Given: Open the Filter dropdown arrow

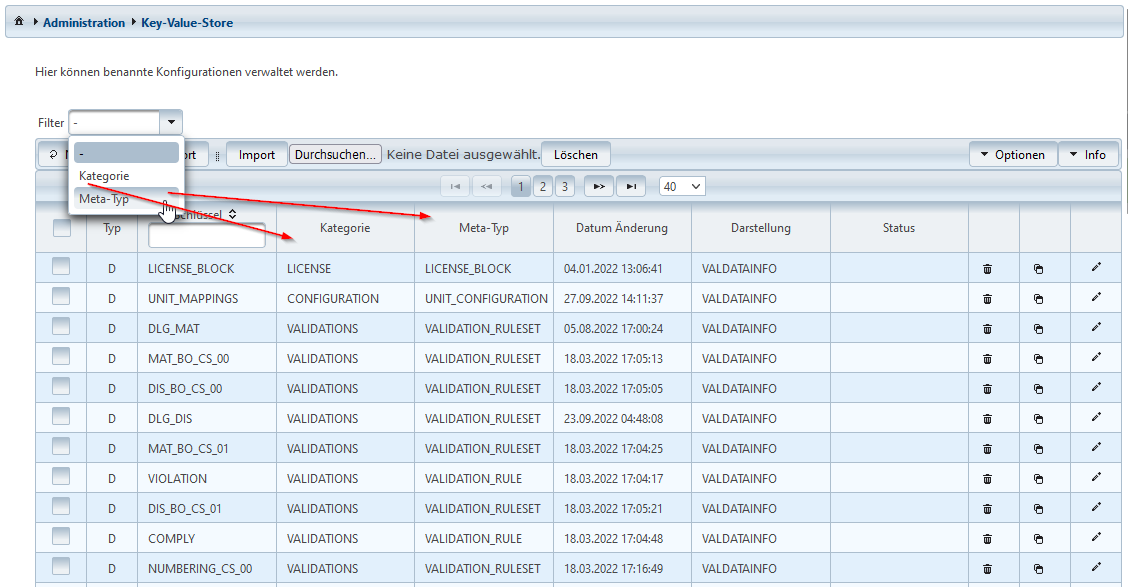Looking at the screenshot, I should (x=171, y=122).
